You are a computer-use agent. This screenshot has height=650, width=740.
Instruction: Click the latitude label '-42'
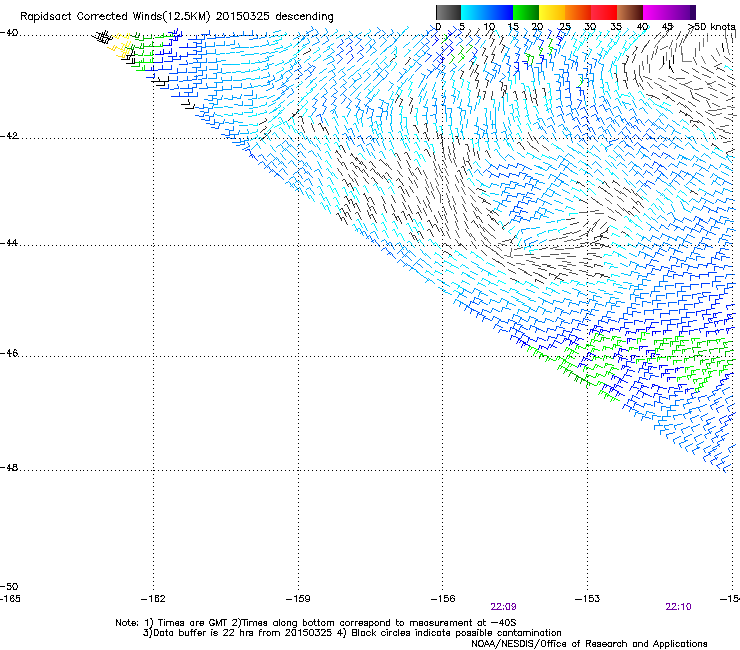9,136
